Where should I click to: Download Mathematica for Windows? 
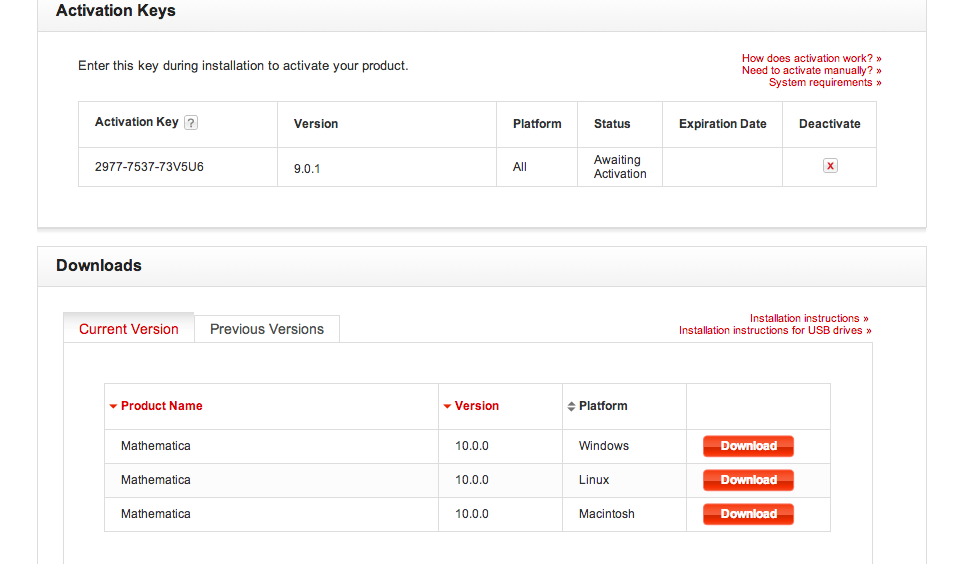click(x=748, y=446)
